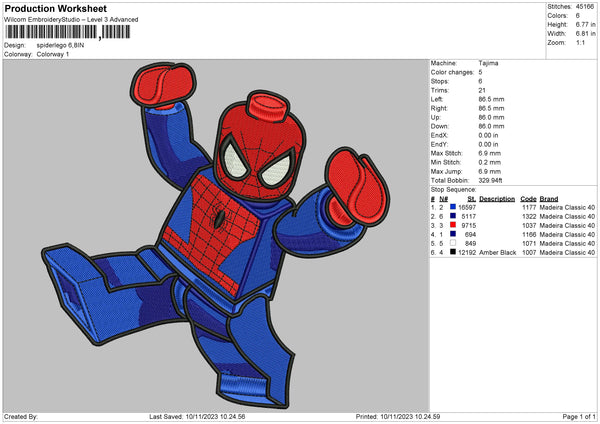Screen dimensions: 600x424
Task: Click the light blue swatch for code 1177
Action: [453, 207]
